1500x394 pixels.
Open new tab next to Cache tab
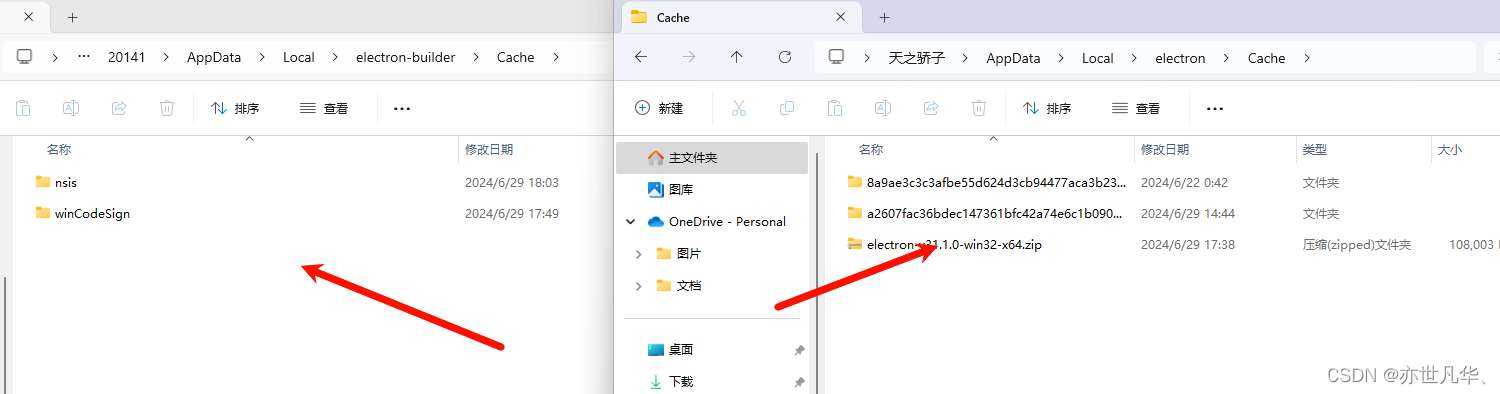(885, 17)
